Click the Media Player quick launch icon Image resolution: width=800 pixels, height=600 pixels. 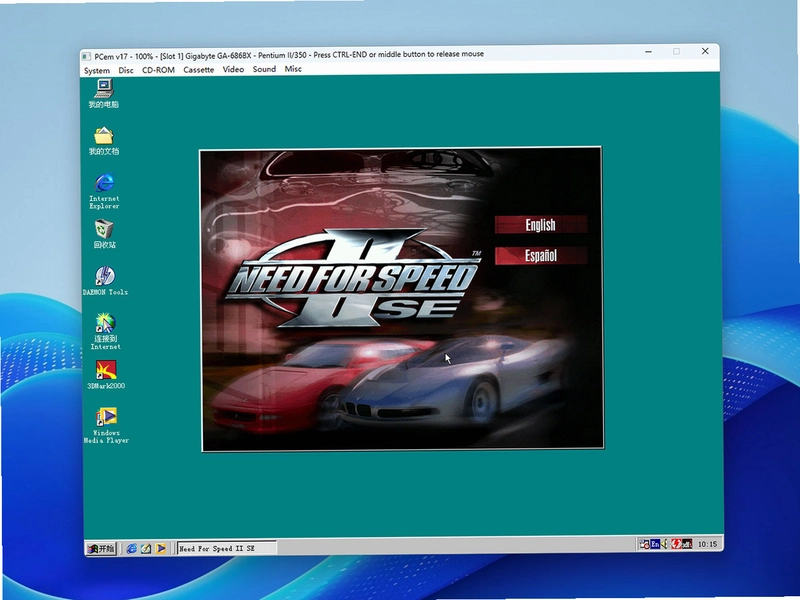pyautogui.click(x=161, y=548)
